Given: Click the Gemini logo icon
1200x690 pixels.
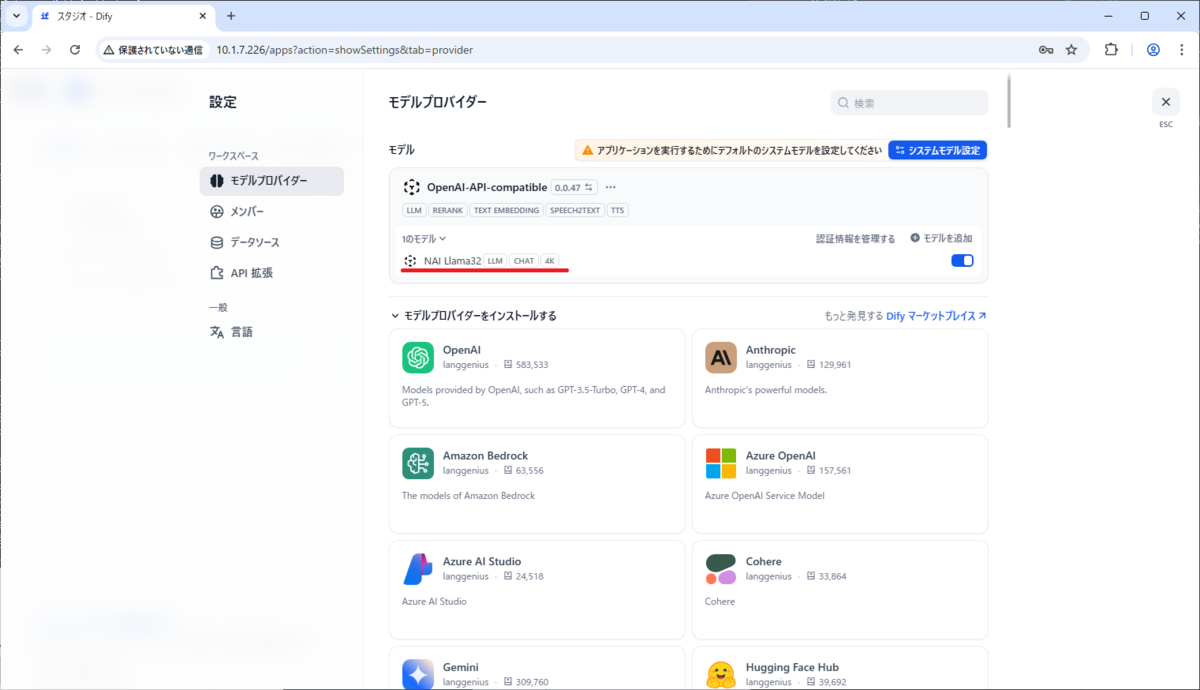Looking at the screenshot, I should (x=418, y=674).
